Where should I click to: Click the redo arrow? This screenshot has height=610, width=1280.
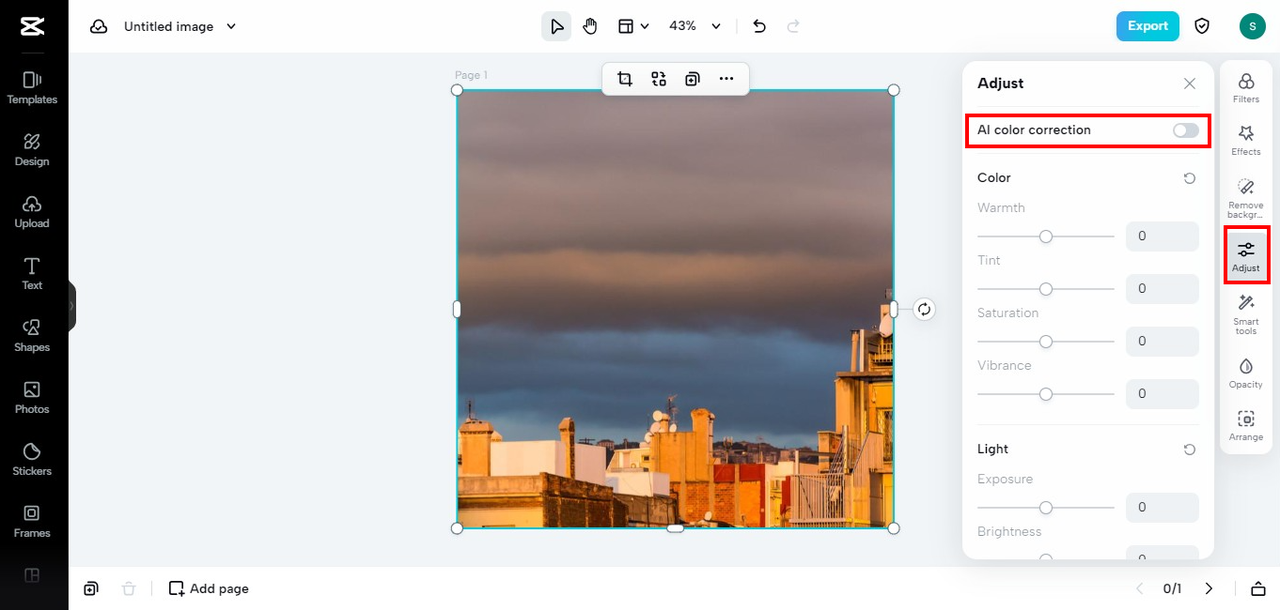(793, 26)
